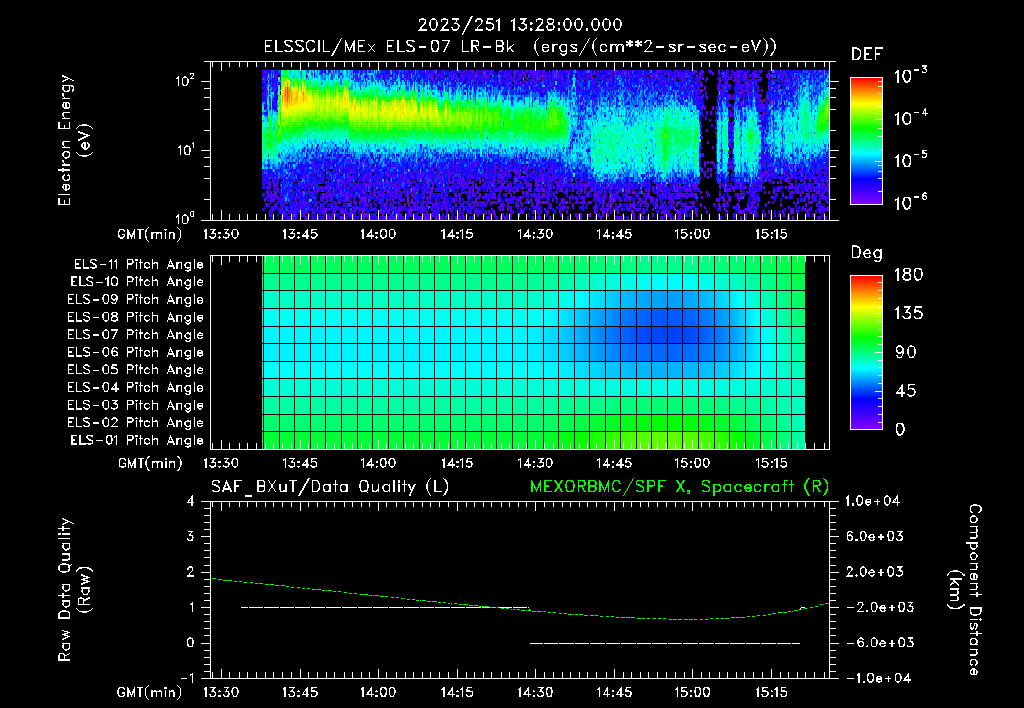Select ELS-08 Pitch Angle row label
Image resolution: width=1024 pixels, height=708 pixels.
click(136, 317)
